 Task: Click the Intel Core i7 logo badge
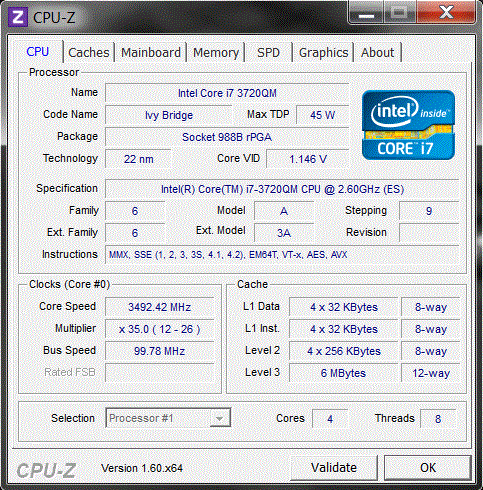(408, 125)
